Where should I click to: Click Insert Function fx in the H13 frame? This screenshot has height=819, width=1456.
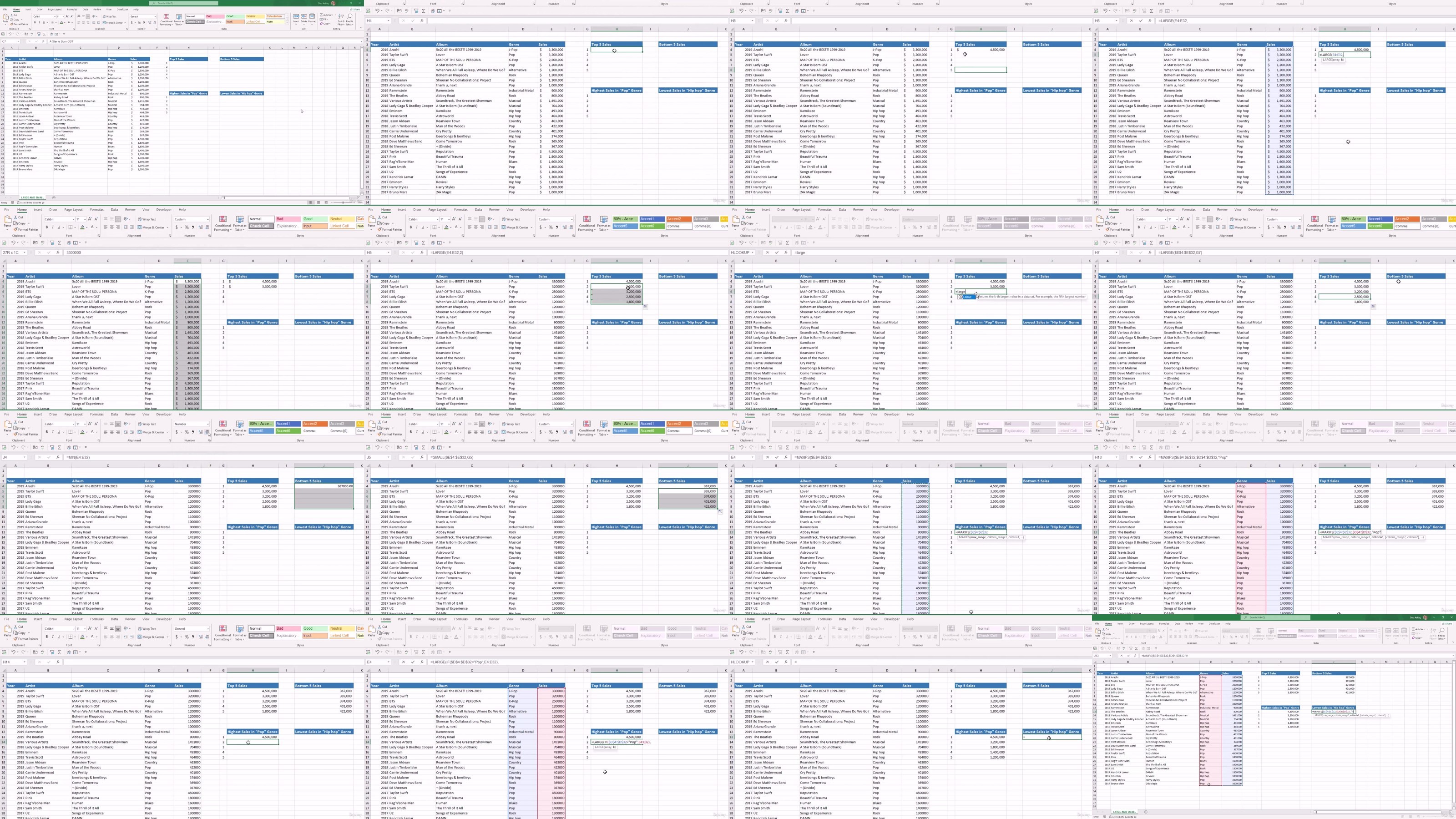point(1150,457)
